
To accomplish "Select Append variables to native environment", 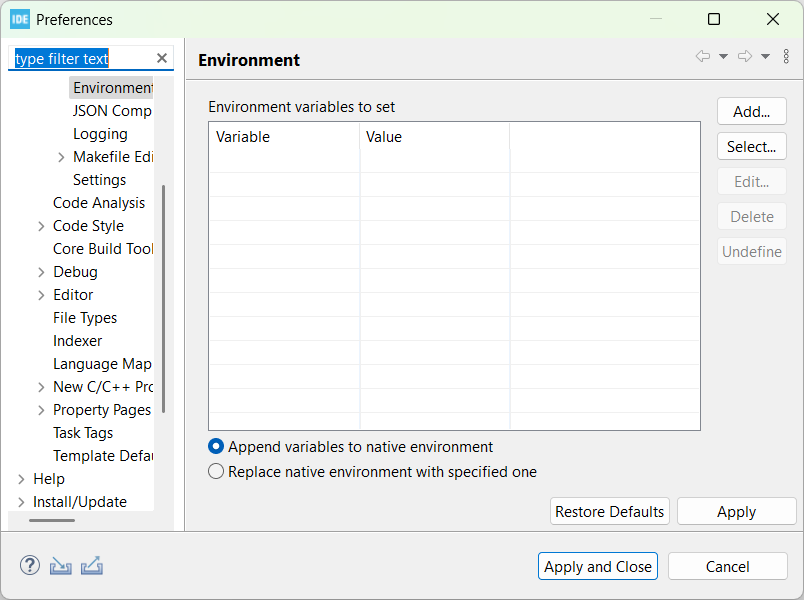I will pyautogui.click(x=216, y=447).
